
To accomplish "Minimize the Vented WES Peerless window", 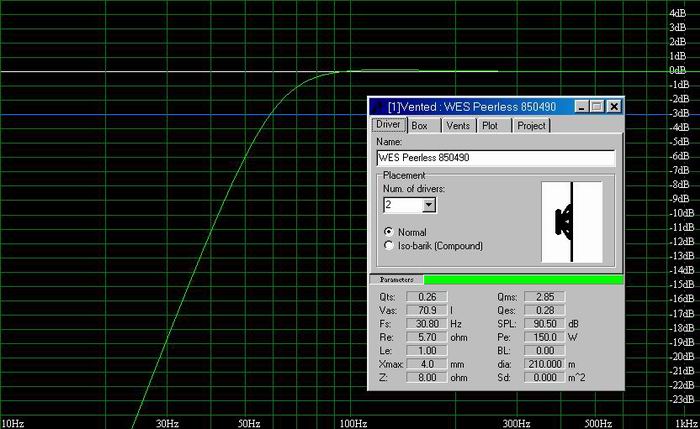I will [581, 107].
